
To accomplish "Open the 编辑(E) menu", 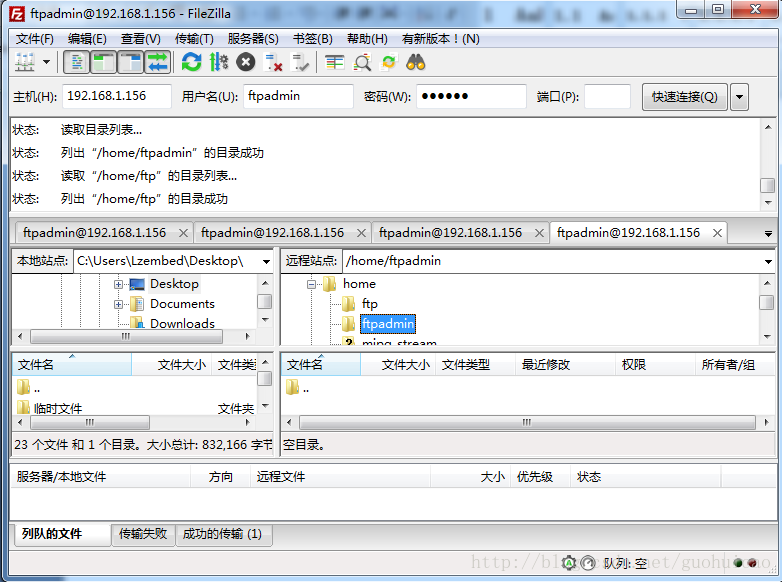I will tap(87, 38).
